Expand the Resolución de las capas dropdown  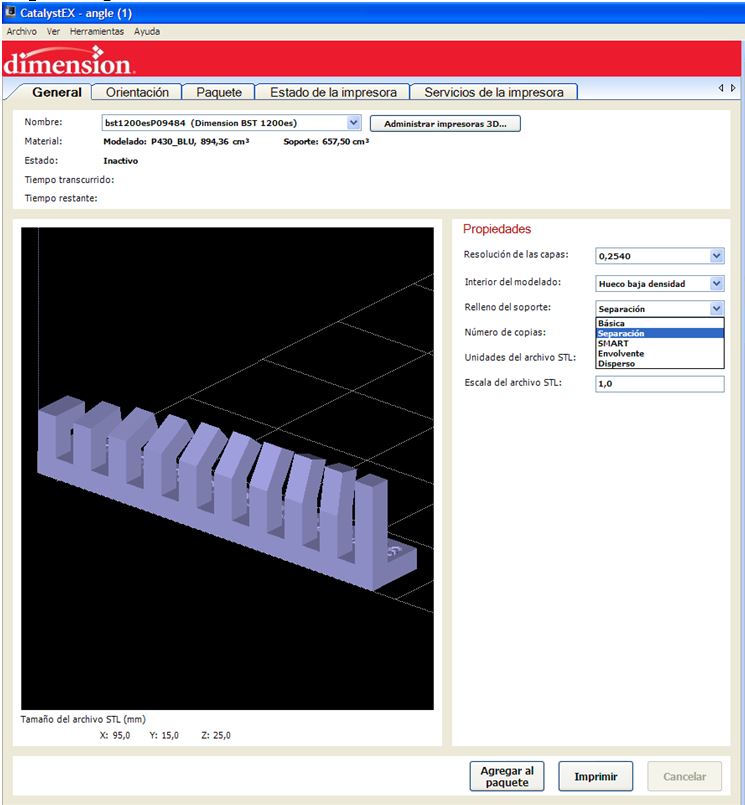(717, 256)
